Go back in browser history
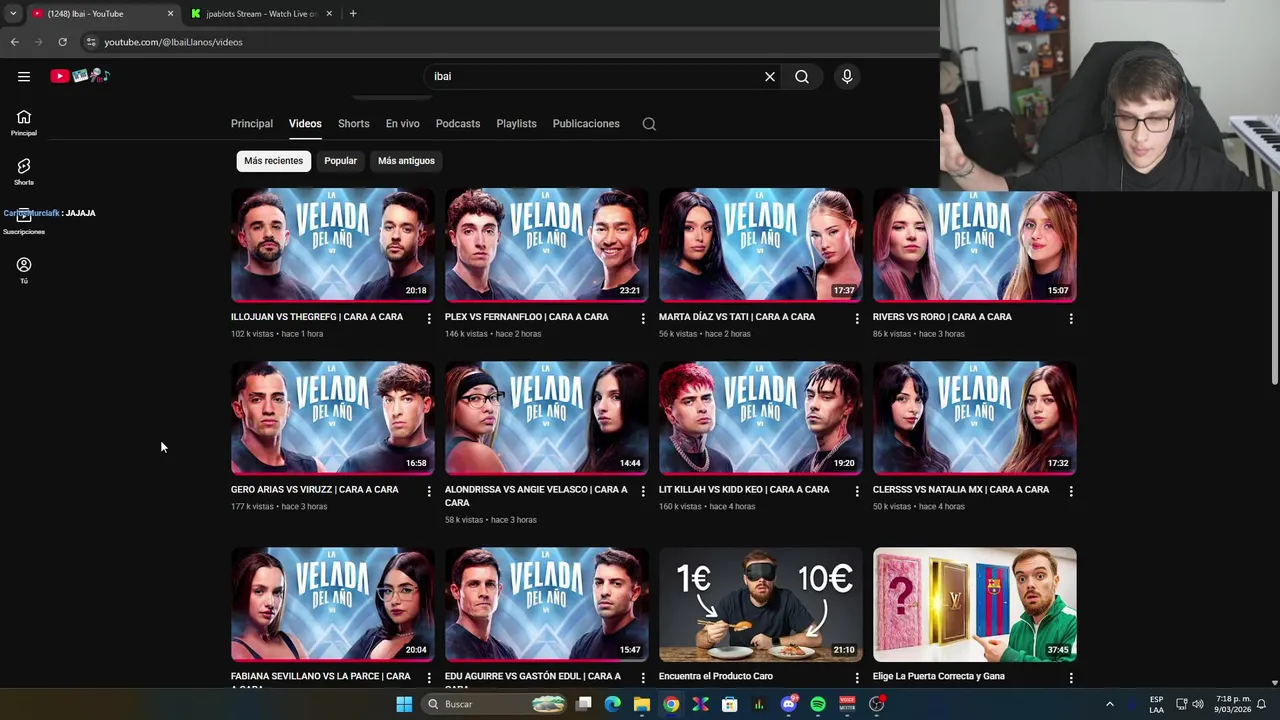 pos(14,42)
